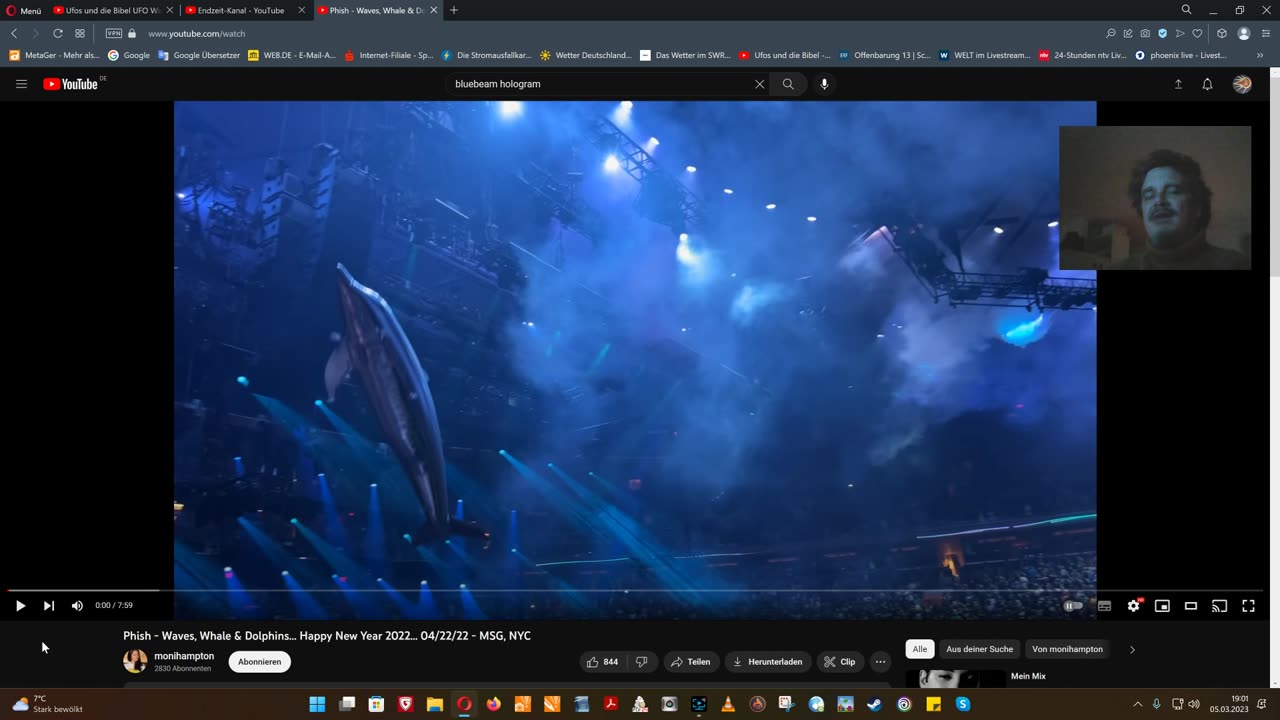
Task: Open YouTube notifications bell
Action: 1207,84
